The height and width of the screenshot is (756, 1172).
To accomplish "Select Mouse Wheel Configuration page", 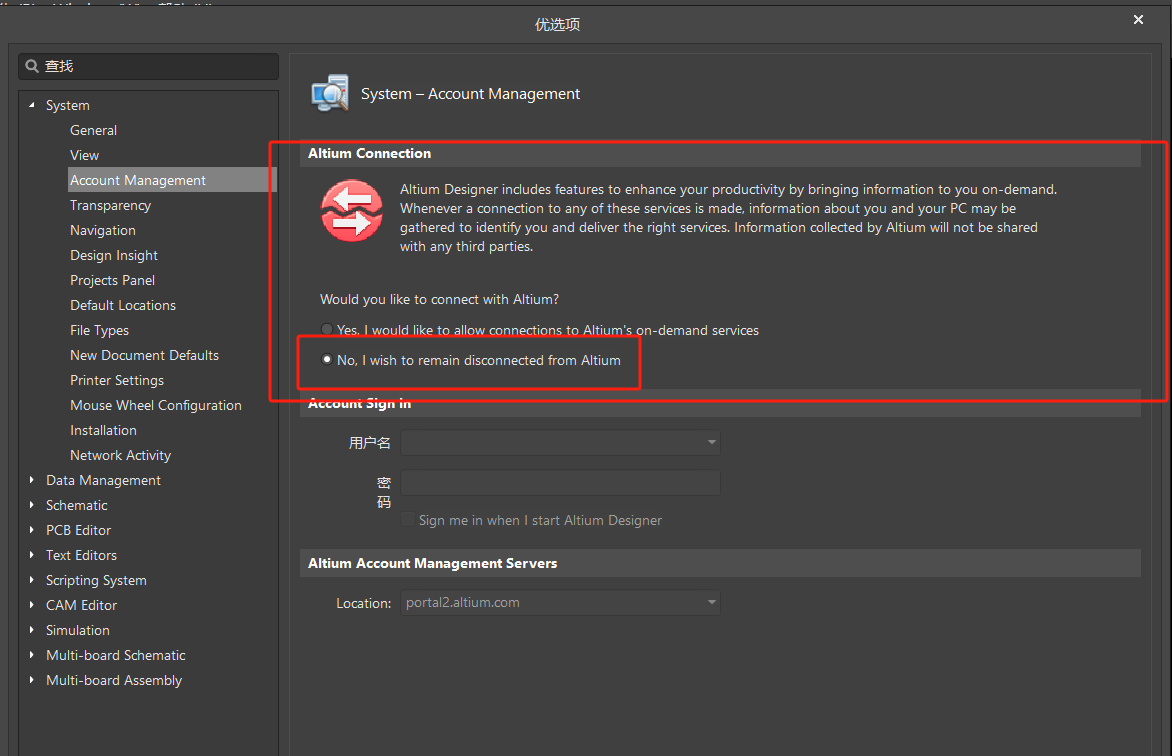I will [x=155, y=405].
